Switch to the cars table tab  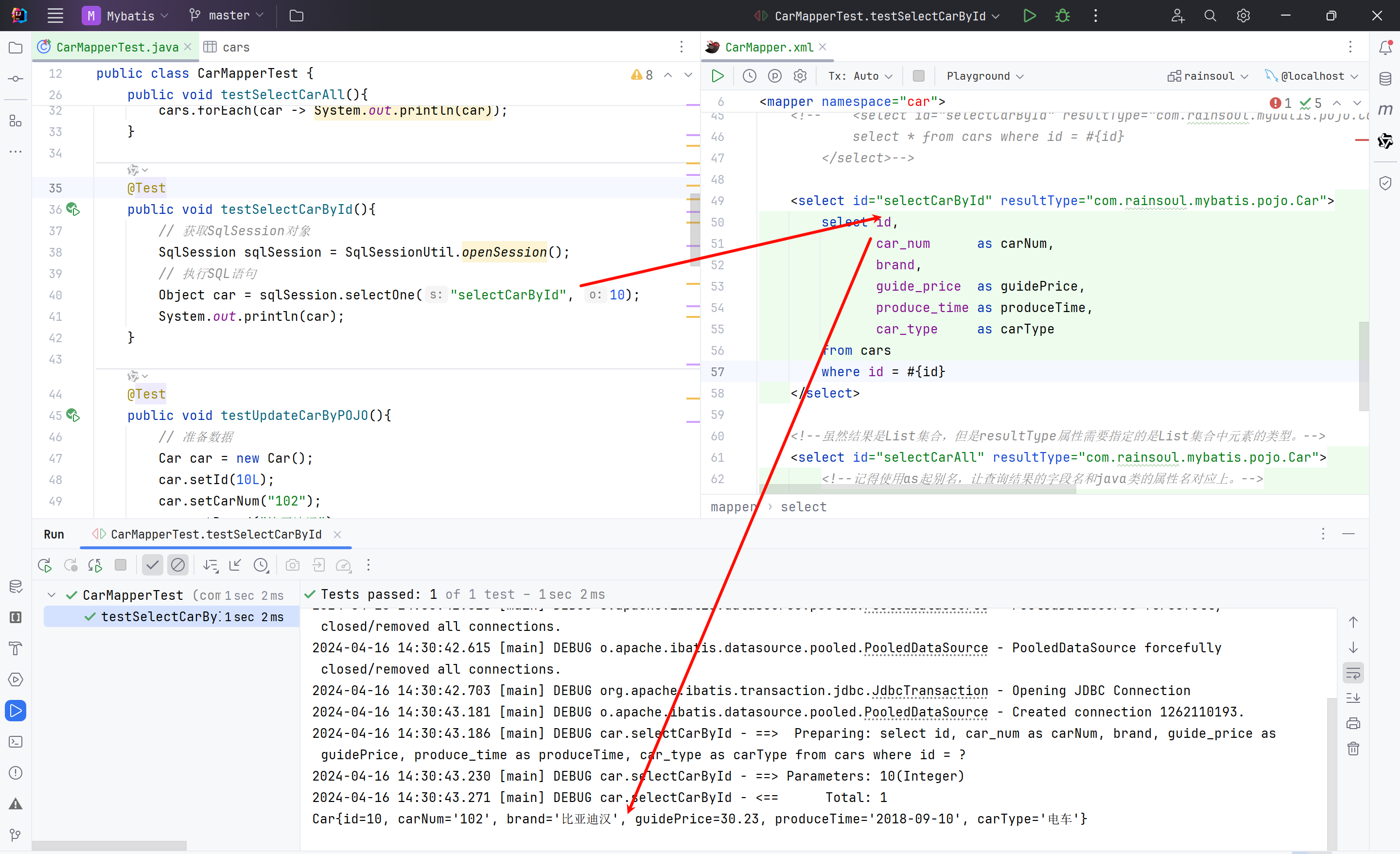click(x=226, y=47)
